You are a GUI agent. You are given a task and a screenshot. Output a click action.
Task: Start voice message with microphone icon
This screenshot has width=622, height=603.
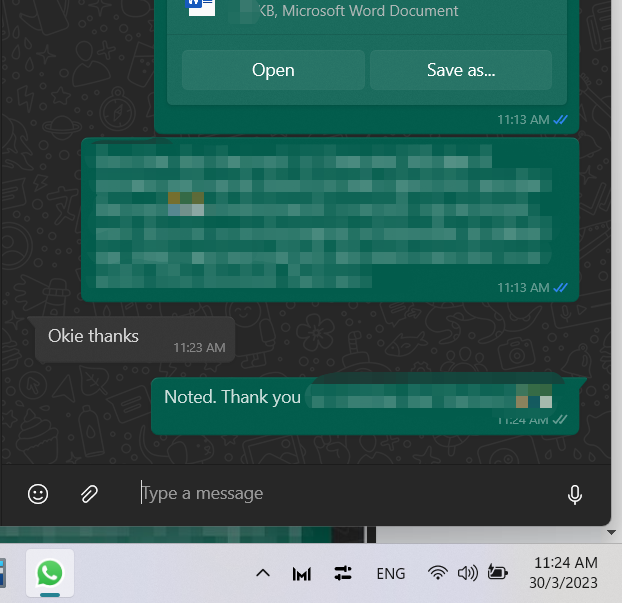574,494
